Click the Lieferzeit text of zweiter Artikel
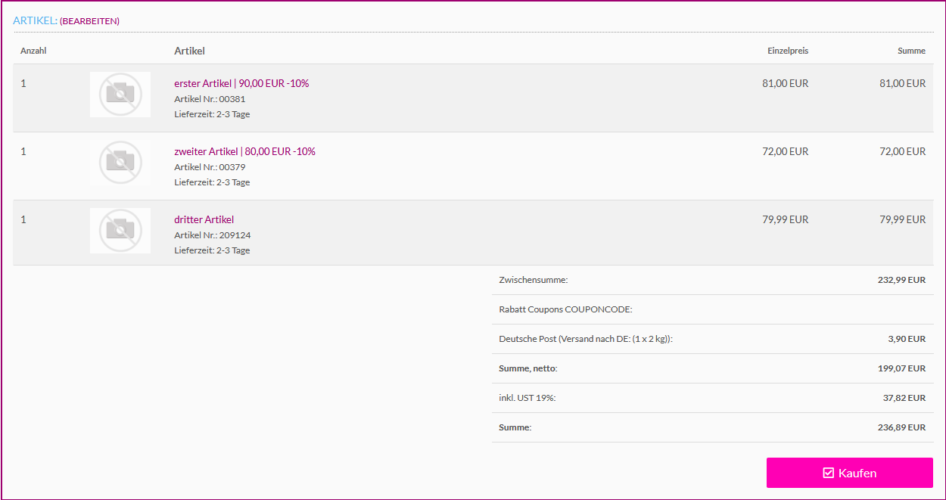This screenshot has width=946, height=500. (x=212, y=182)
